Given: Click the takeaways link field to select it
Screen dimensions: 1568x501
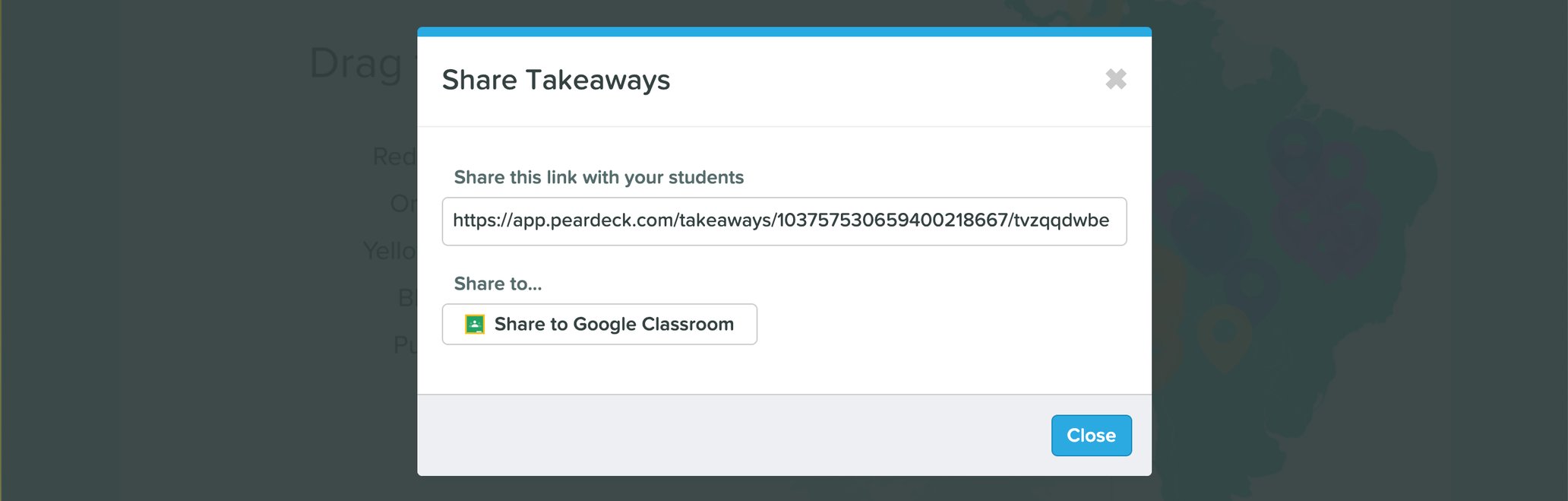Looking at the screenshot, I should [782, 220].
